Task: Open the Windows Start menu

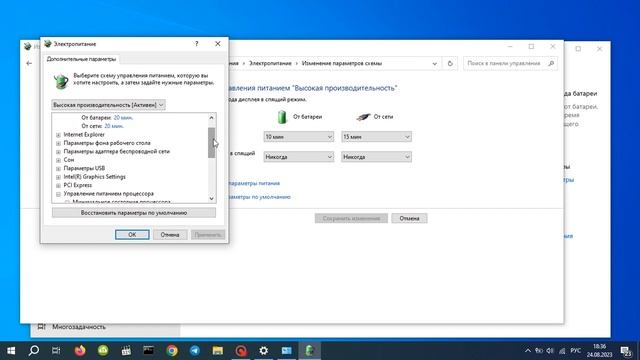Action: tap(11, 351)
